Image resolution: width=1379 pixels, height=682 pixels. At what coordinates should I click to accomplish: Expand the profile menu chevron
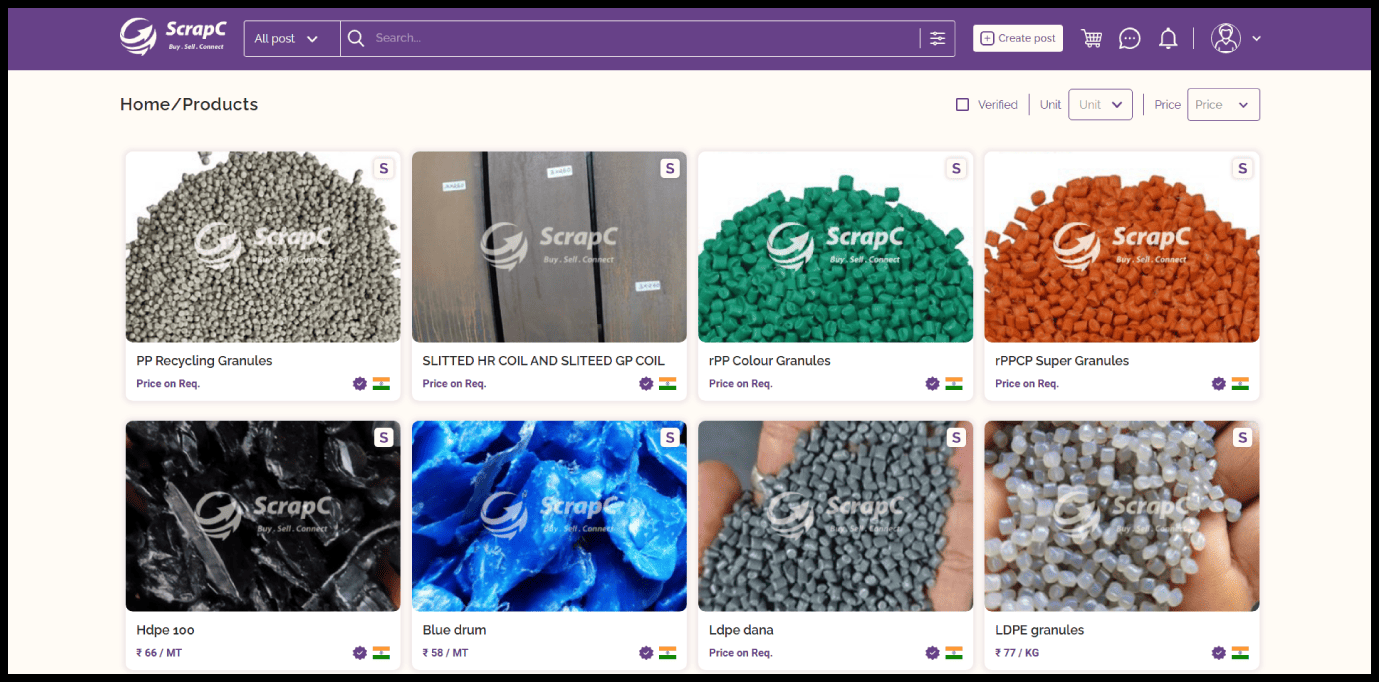1256,38
